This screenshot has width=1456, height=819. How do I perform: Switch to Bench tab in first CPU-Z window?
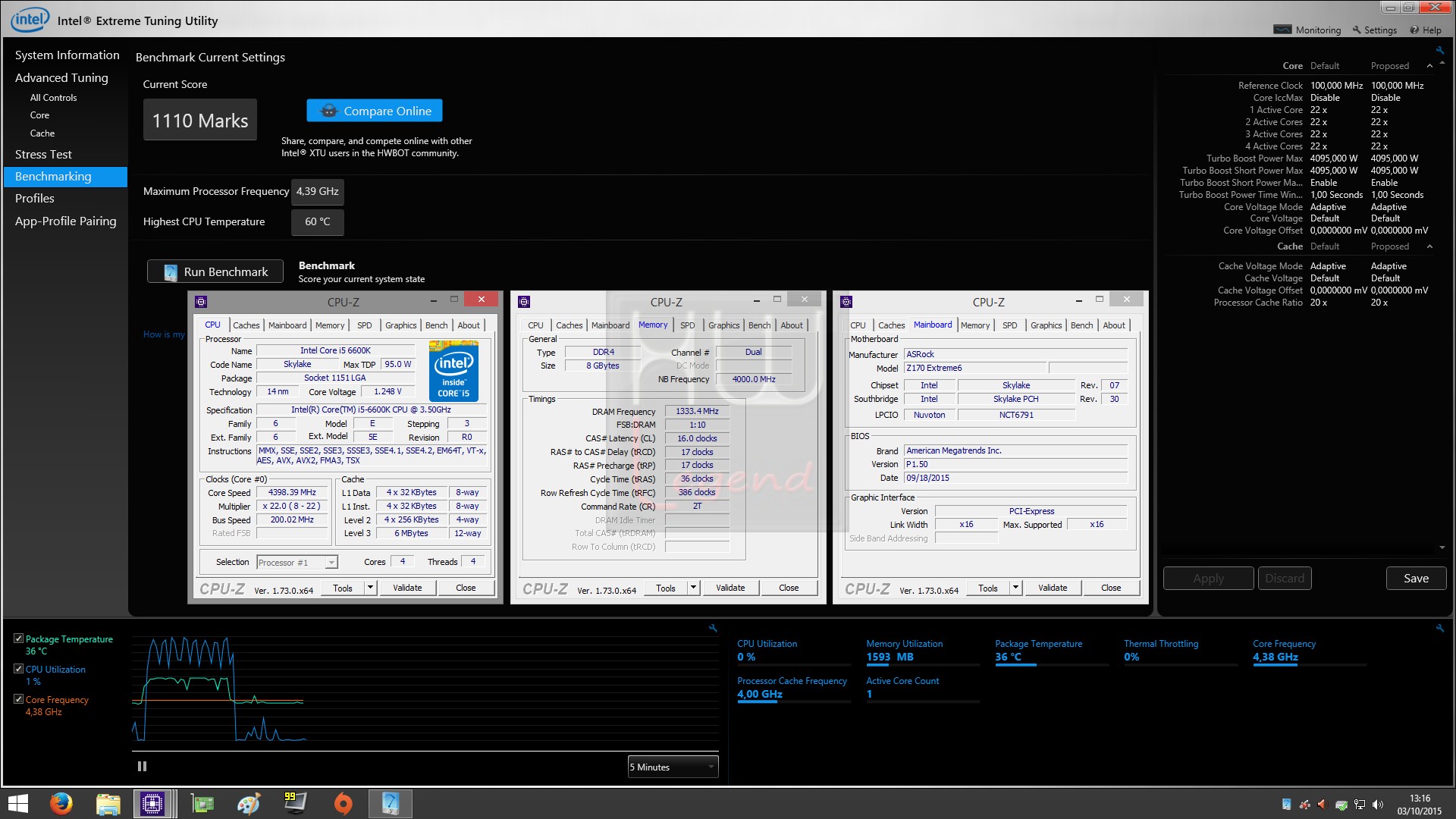[436, 325]
